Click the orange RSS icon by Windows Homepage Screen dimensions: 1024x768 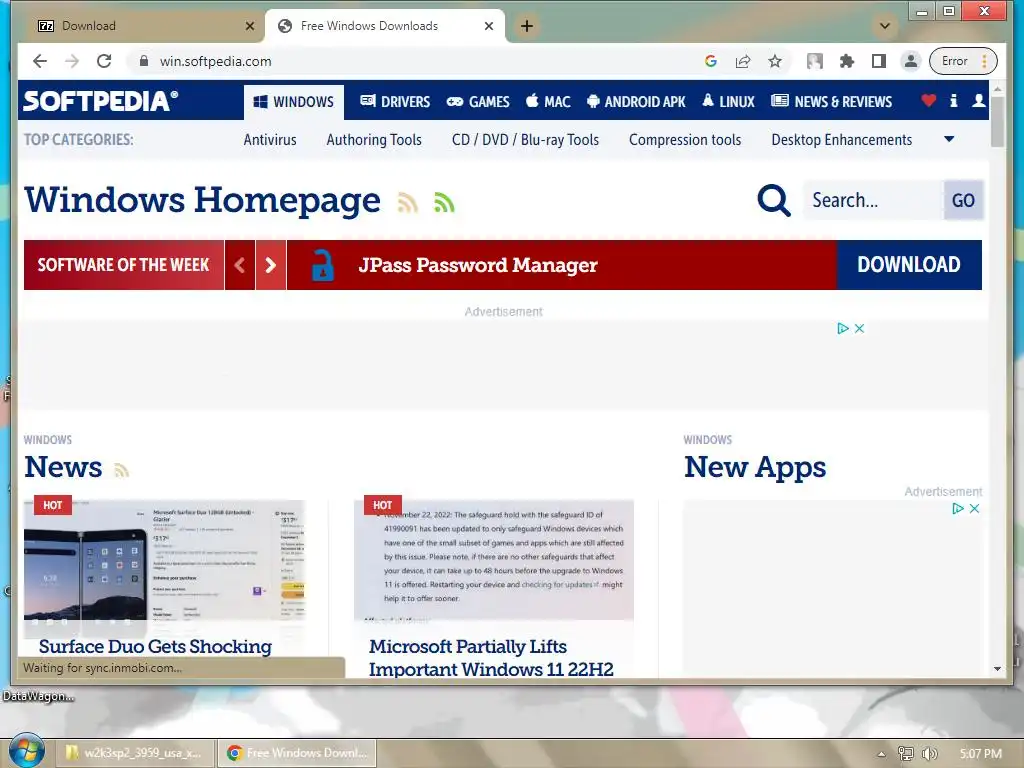point(408,202)
